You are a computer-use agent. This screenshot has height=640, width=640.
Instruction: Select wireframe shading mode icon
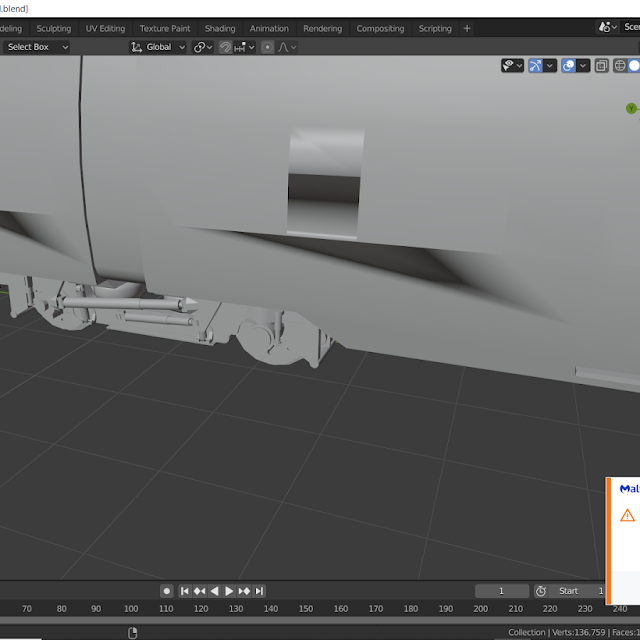point(620,66)
